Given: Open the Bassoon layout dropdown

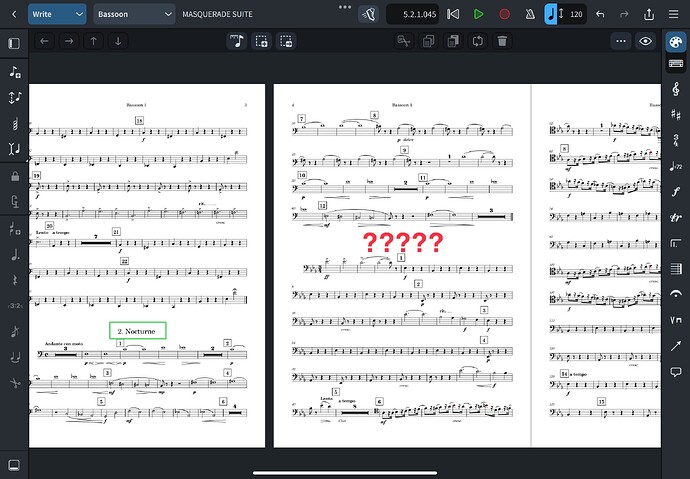Looking at the screenshot, I should 134,14.
